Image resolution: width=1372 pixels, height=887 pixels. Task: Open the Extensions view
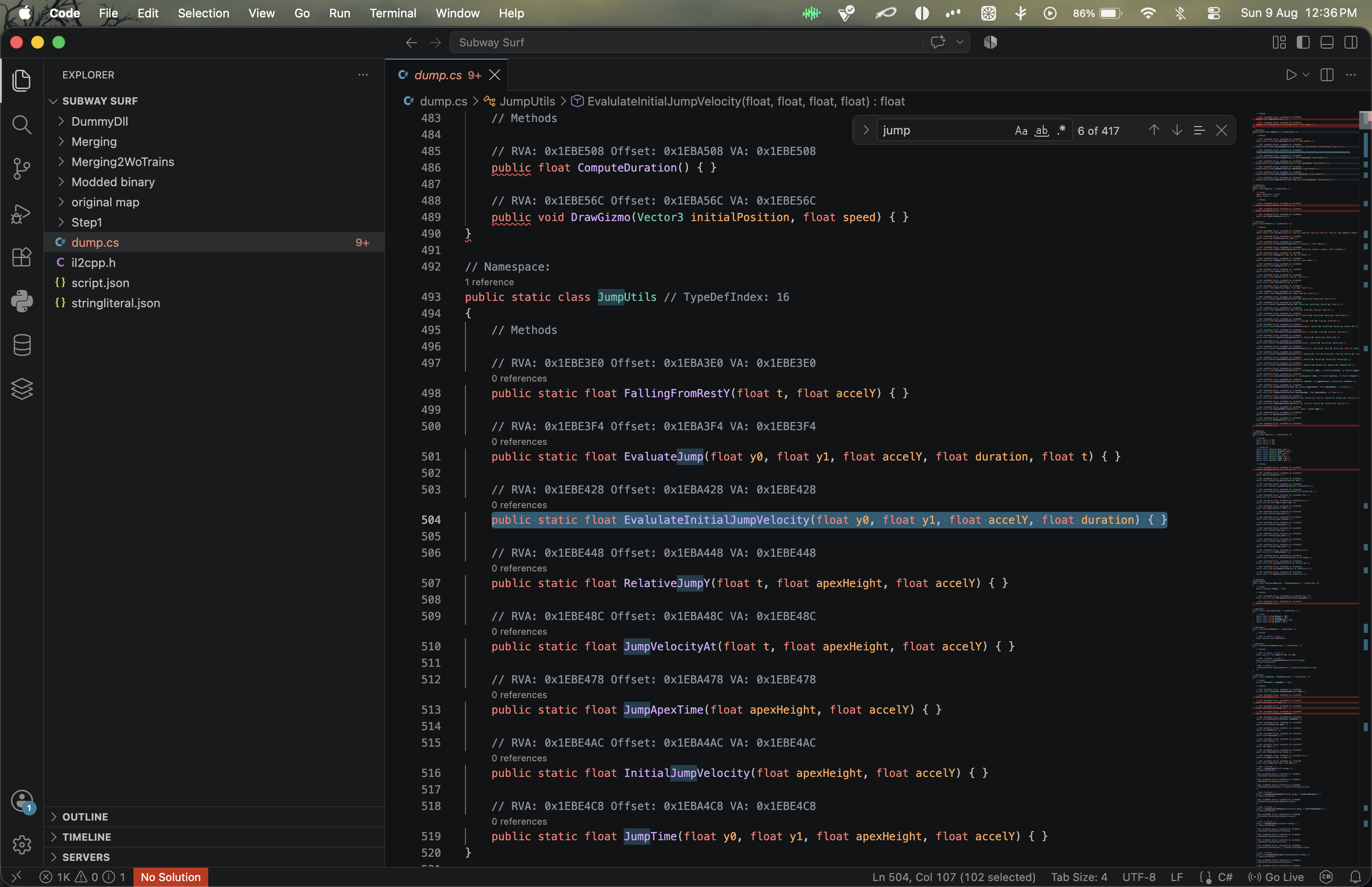pos(22,257)
